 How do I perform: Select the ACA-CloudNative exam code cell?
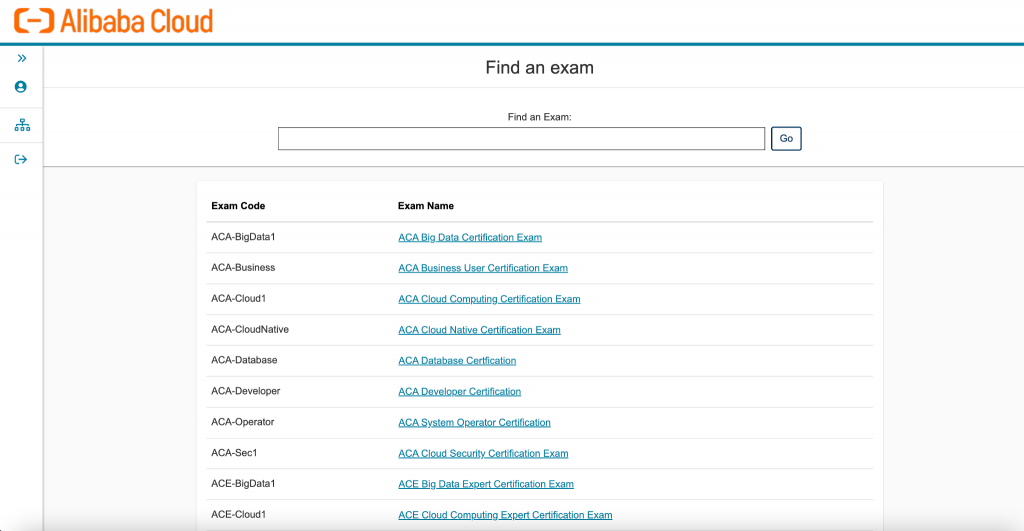click(250, 329)
